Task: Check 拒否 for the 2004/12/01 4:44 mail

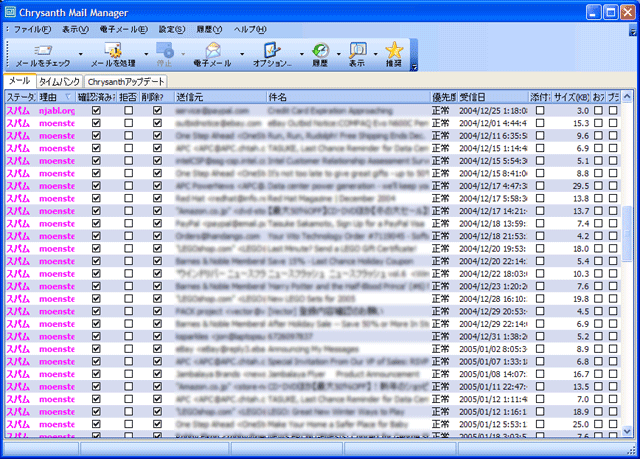Action: tap(129, 123)
